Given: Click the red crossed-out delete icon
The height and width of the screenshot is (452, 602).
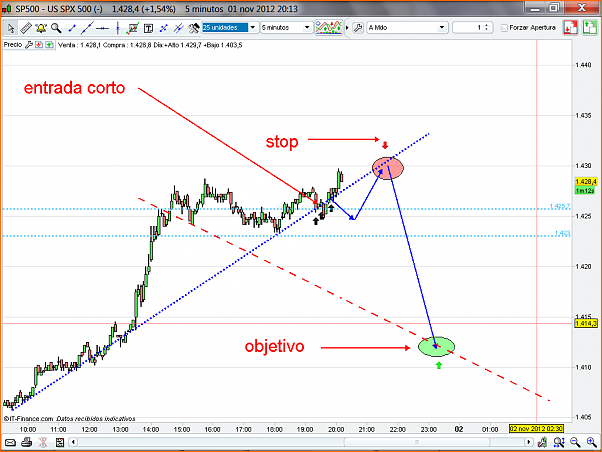Looking at the screenshot, I should [43, 442].
